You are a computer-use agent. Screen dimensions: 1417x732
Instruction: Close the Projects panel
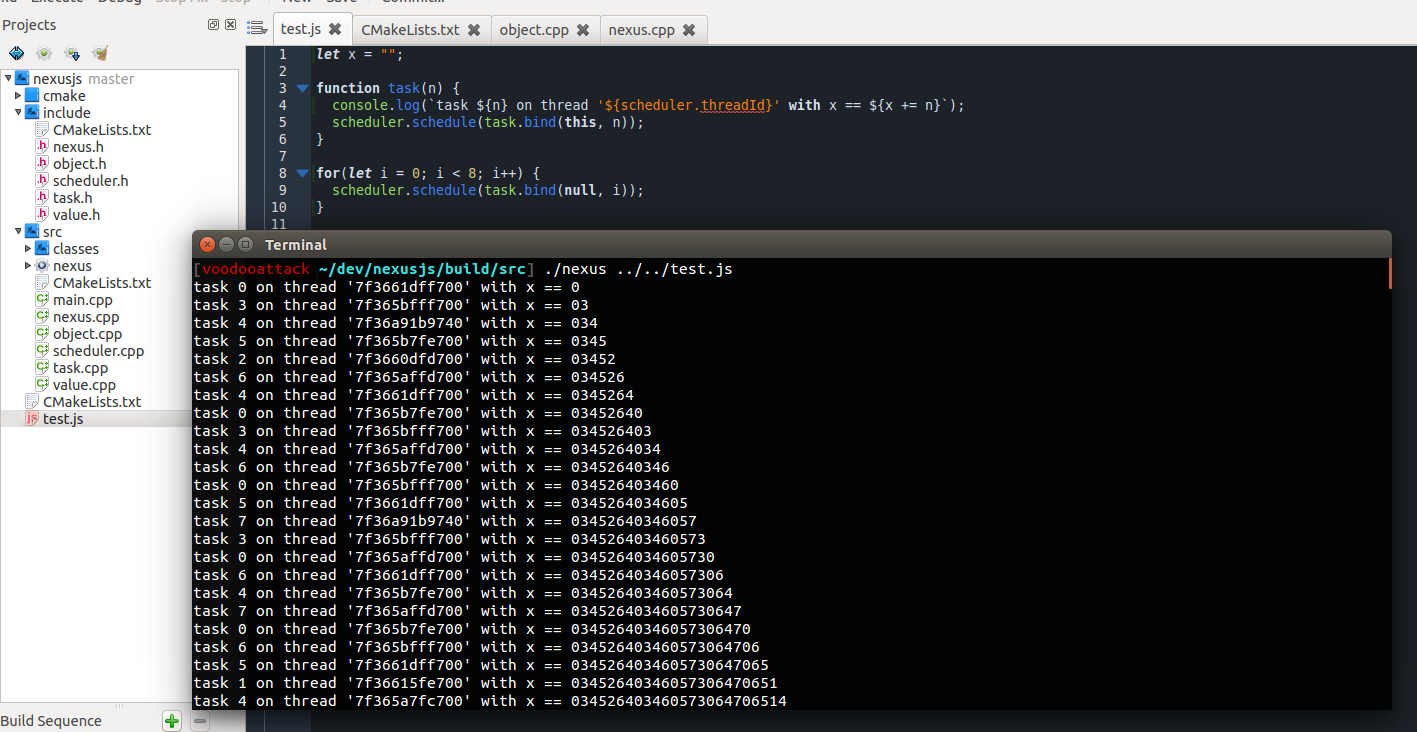point(231,24)
